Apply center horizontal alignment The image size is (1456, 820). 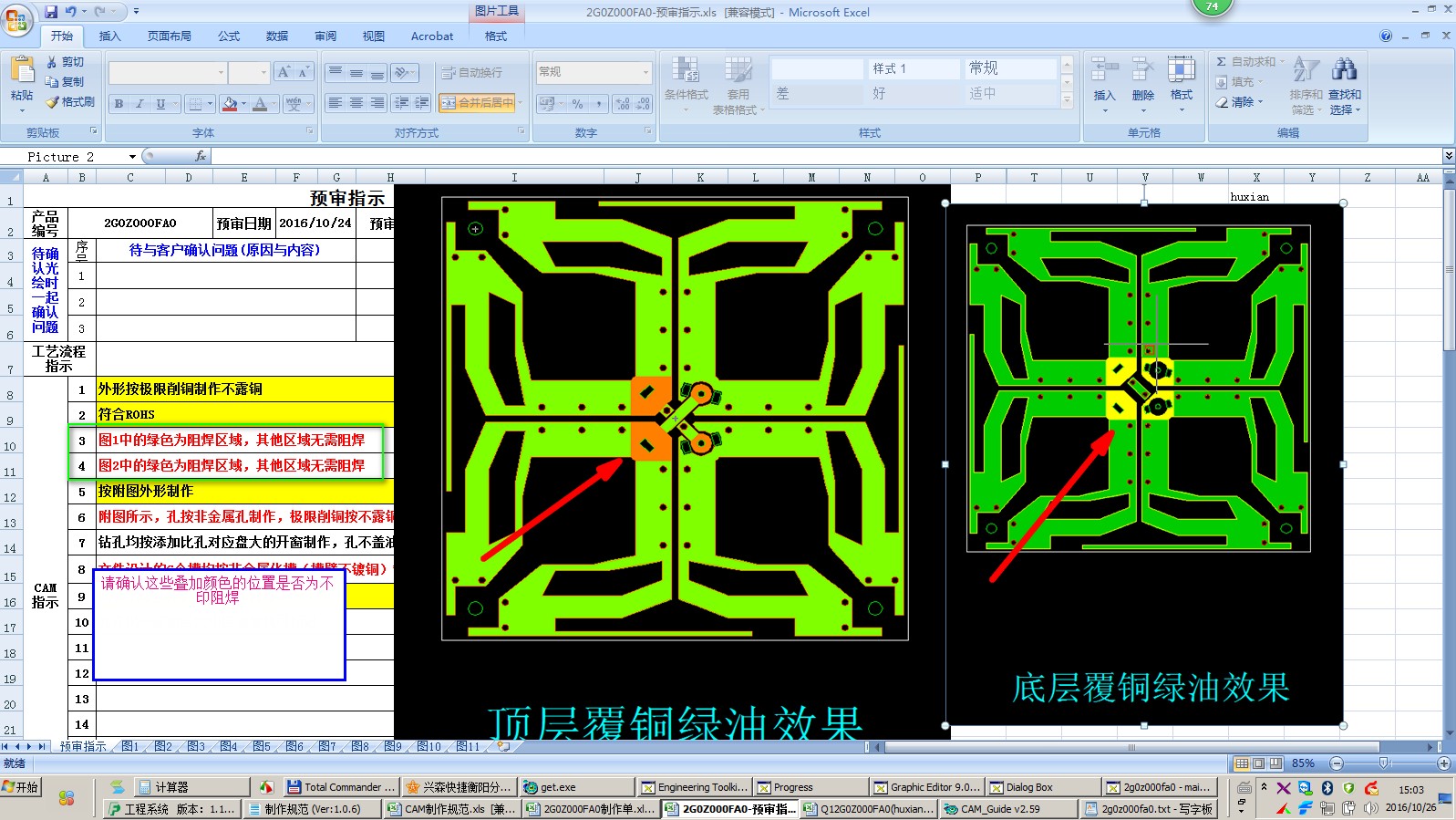[356, 103]
